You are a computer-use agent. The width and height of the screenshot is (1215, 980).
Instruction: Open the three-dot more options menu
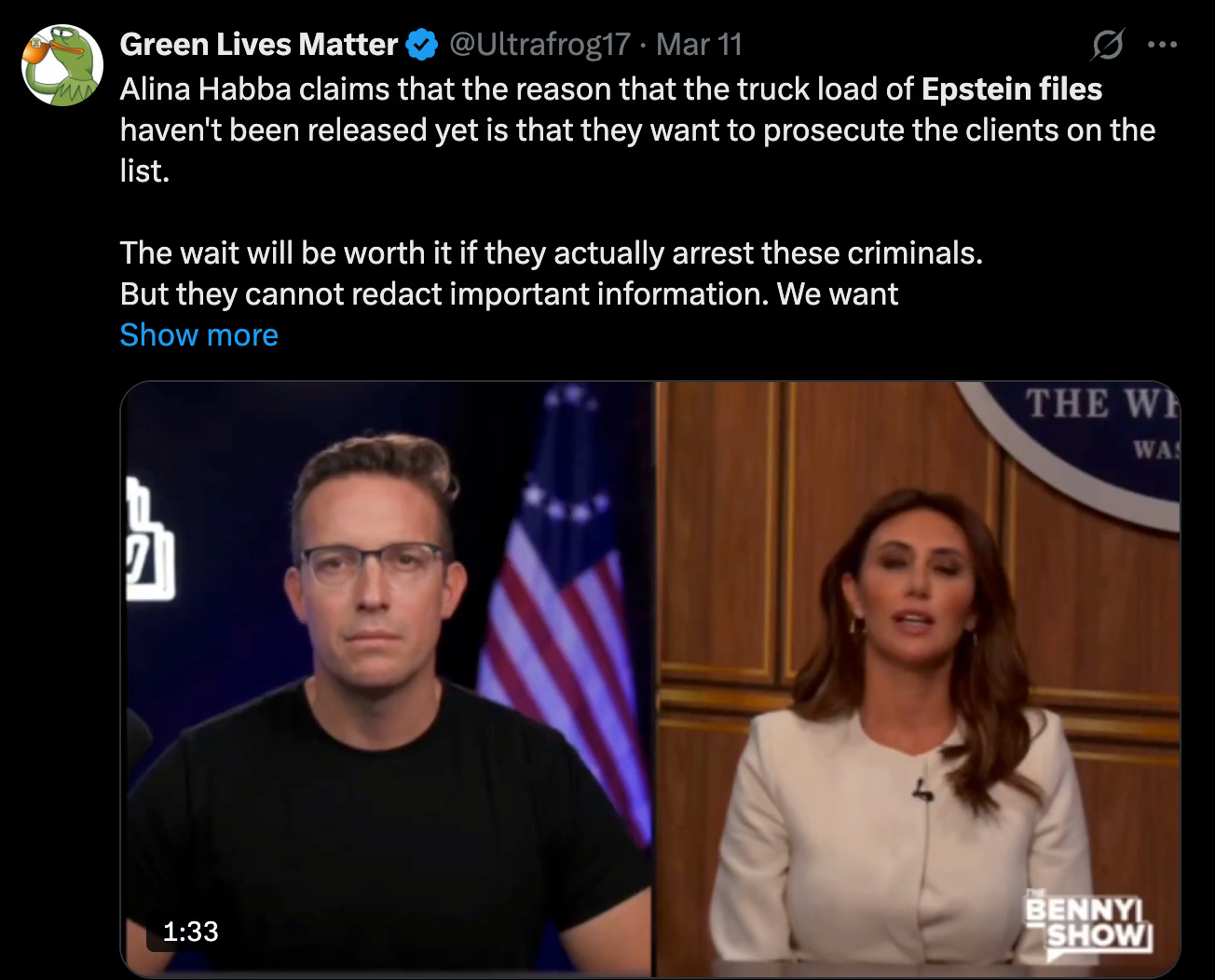coord(1163,45)
